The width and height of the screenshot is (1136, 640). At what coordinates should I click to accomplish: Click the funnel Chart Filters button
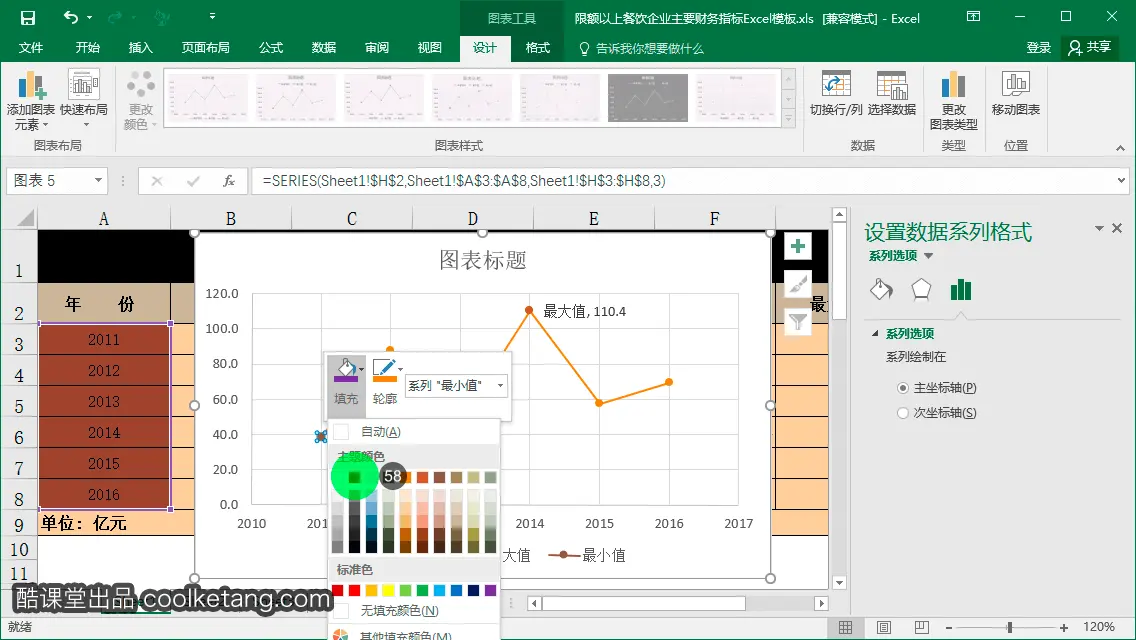[x=798, y=321]
